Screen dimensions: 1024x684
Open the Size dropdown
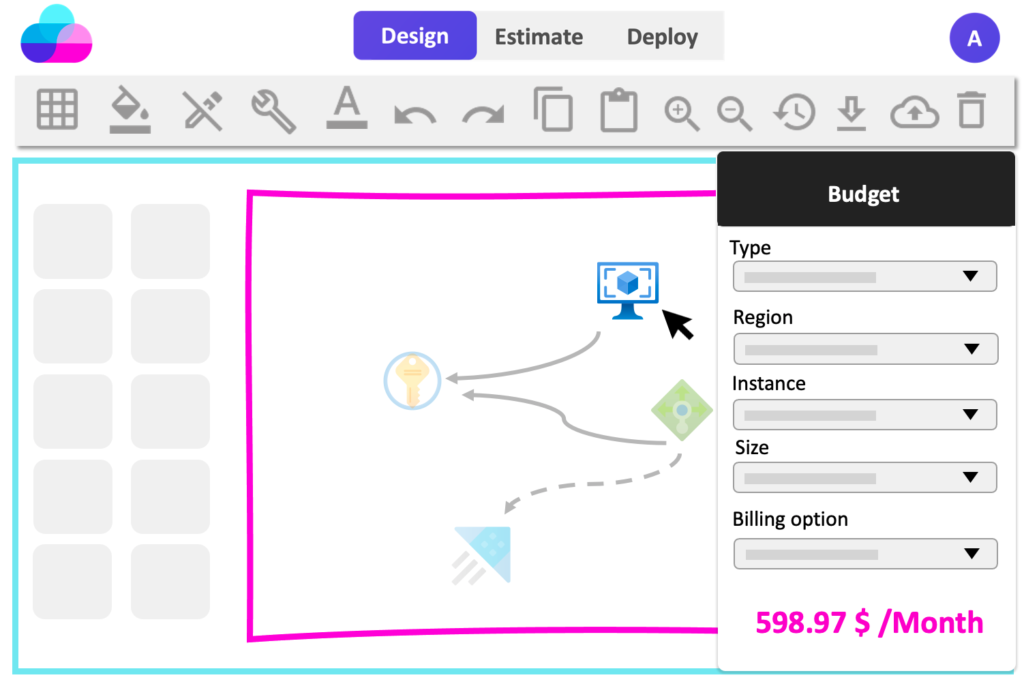pos(865,478)
